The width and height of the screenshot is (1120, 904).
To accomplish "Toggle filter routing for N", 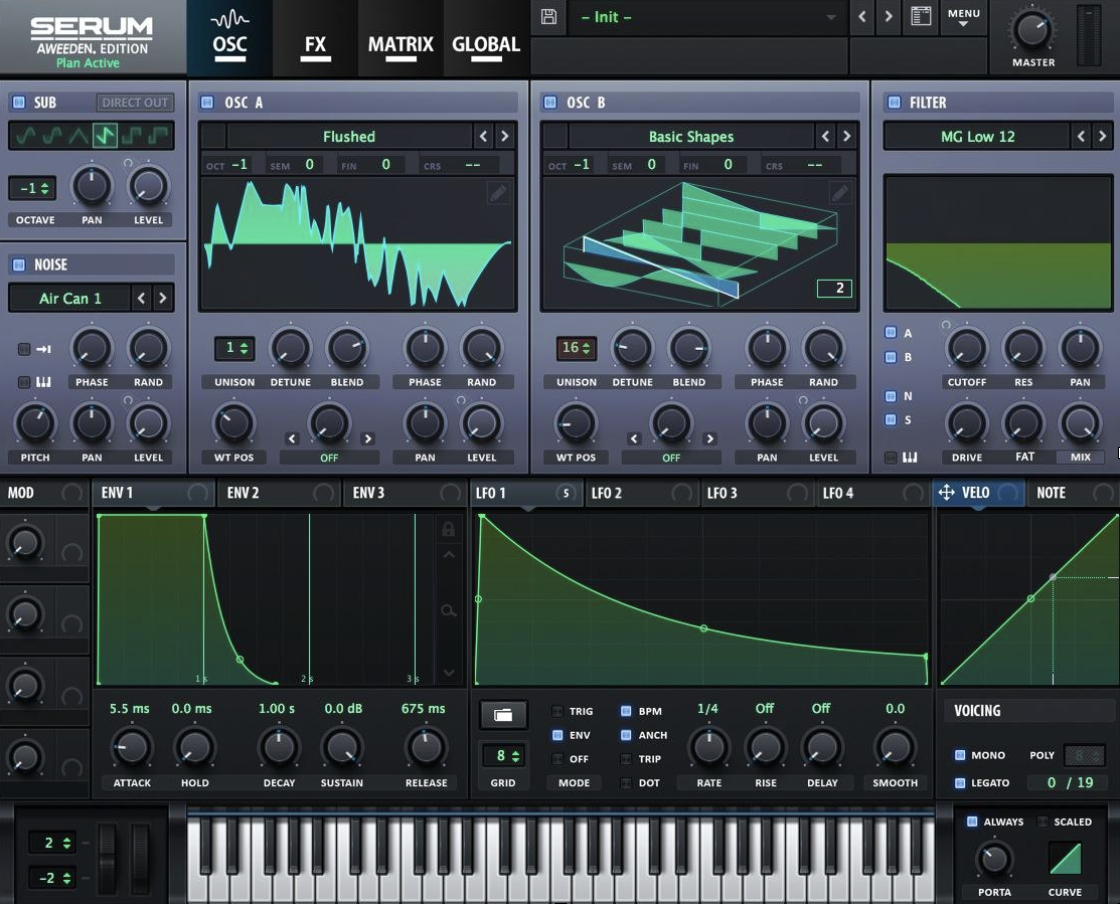I will 891,396.
